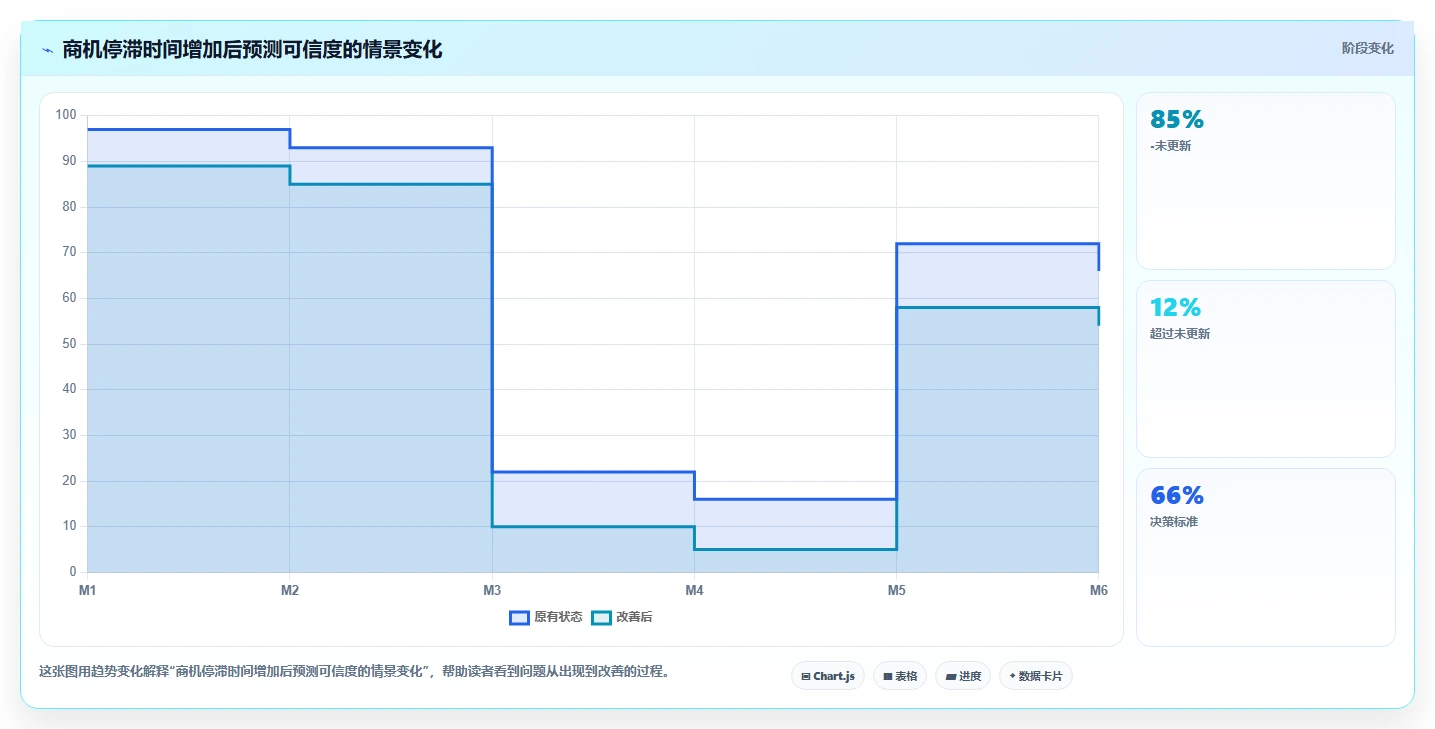Click the chart title 商机停滞时间增加后预测可信度的情景变化
Screen dimensions: 1435x729
252,49
